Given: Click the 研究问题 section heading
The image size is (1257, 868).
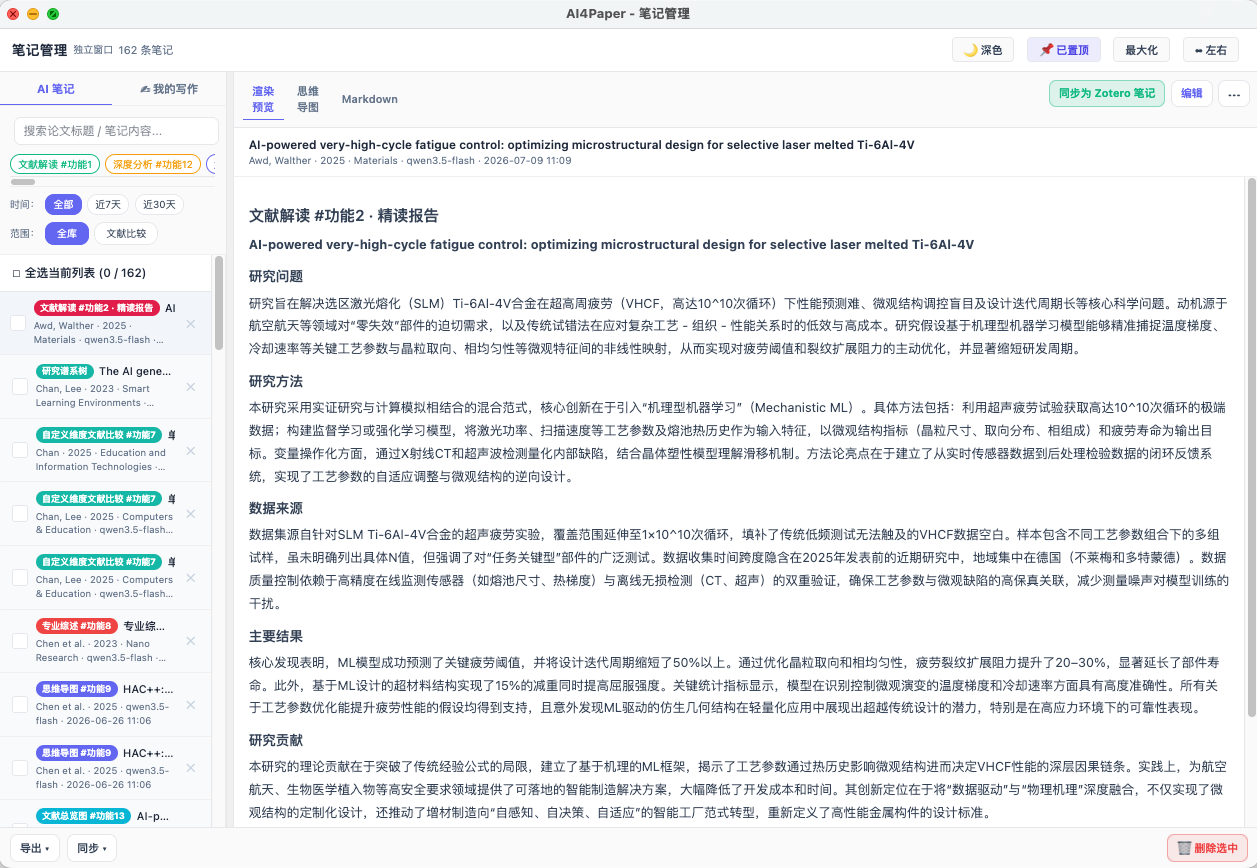Looking at the screenshot, I should click(x=276, y=276).
